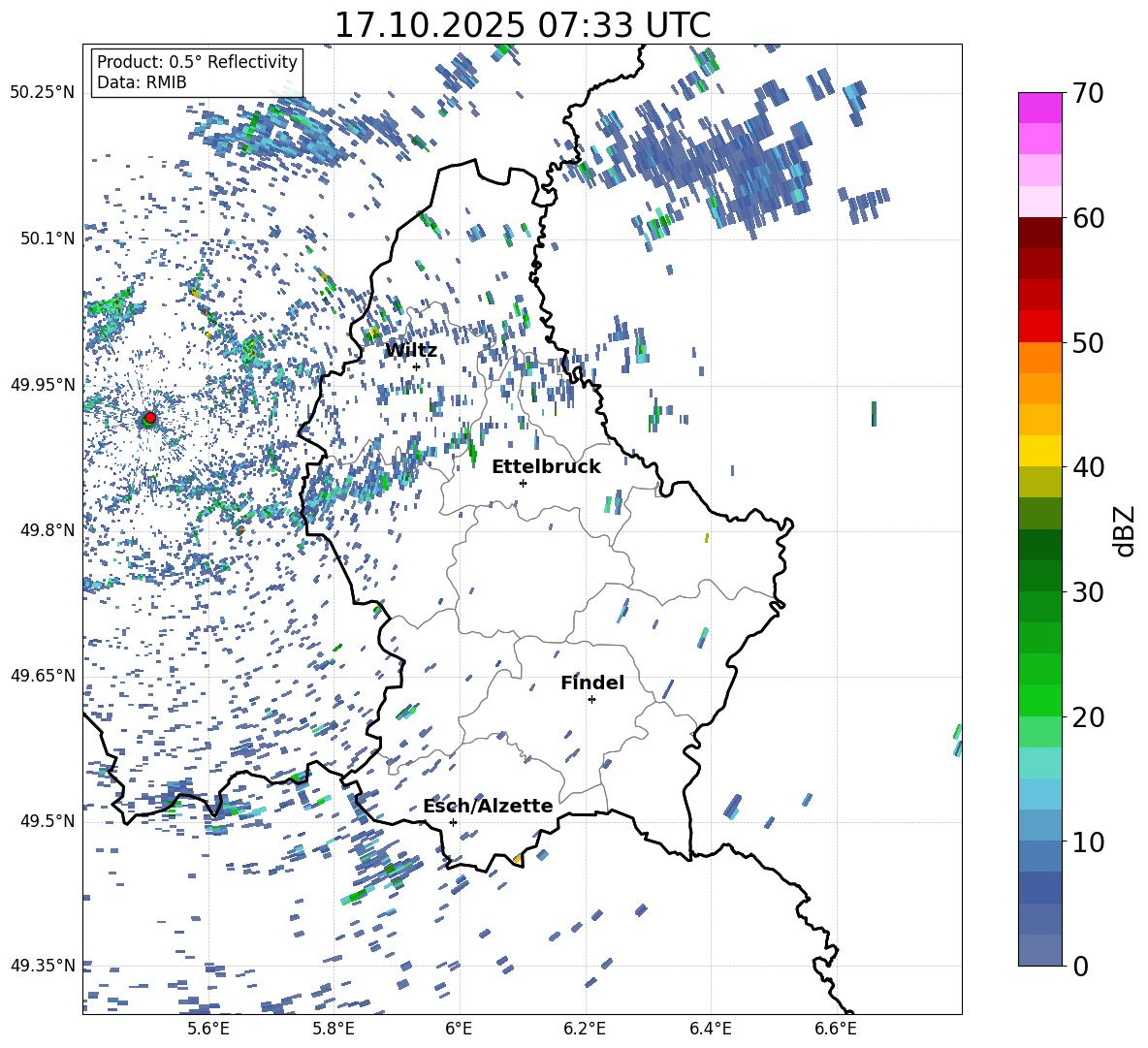The width and height of the screenshot is (1148, 1048).
Task: Click the 50.25°N latitude tick label
Action: [x=42, y=92]
